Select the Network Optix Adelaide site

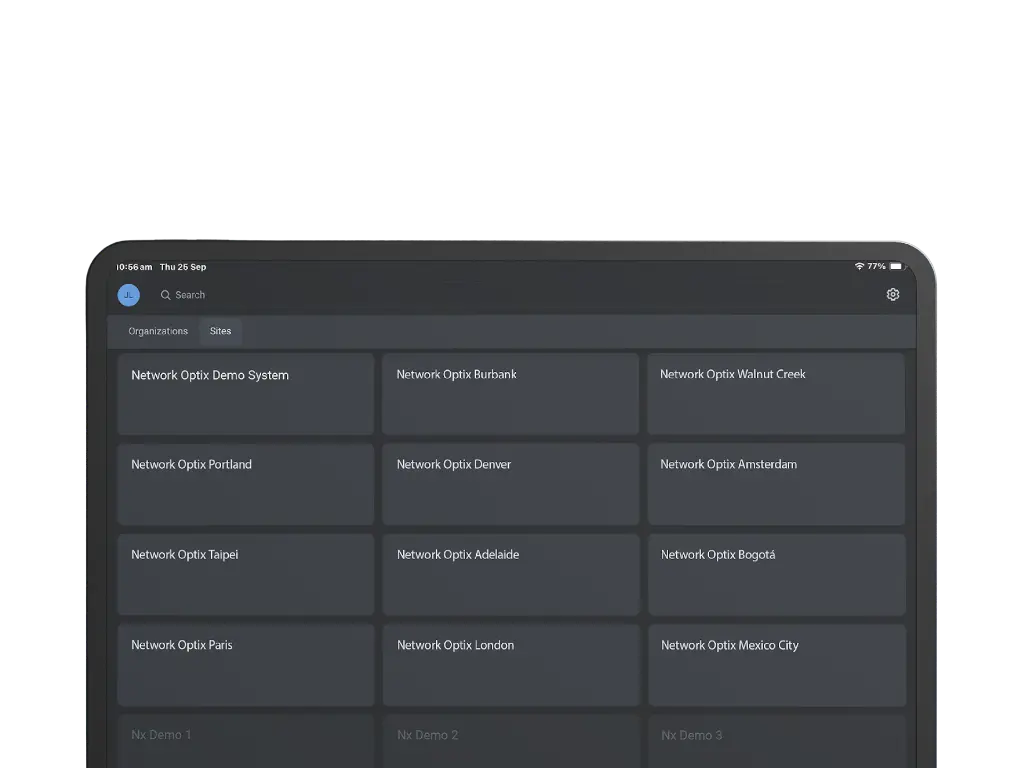click(510, 574)
